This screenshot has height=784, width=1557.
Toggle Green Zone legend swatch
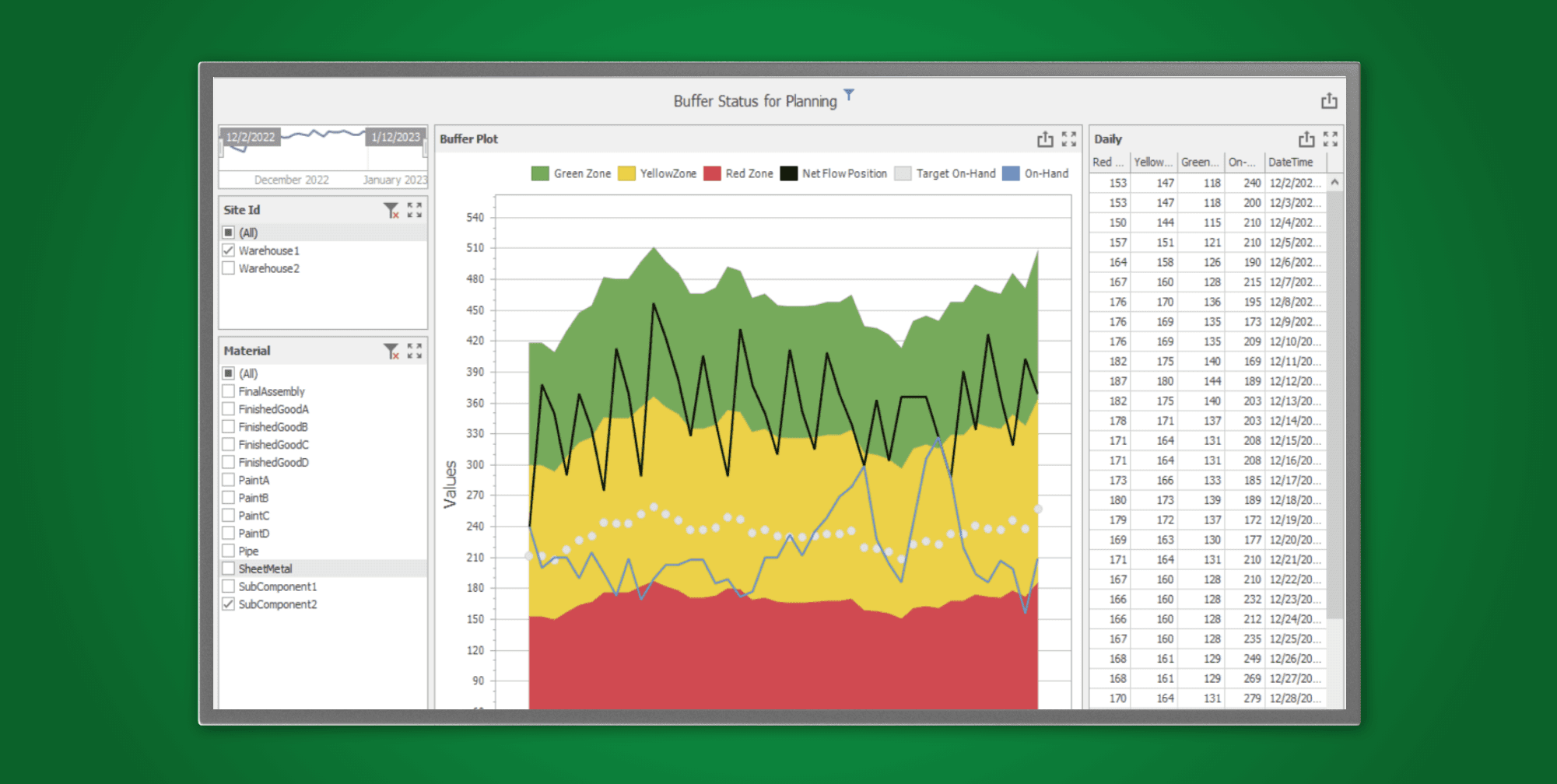[540, 173]
